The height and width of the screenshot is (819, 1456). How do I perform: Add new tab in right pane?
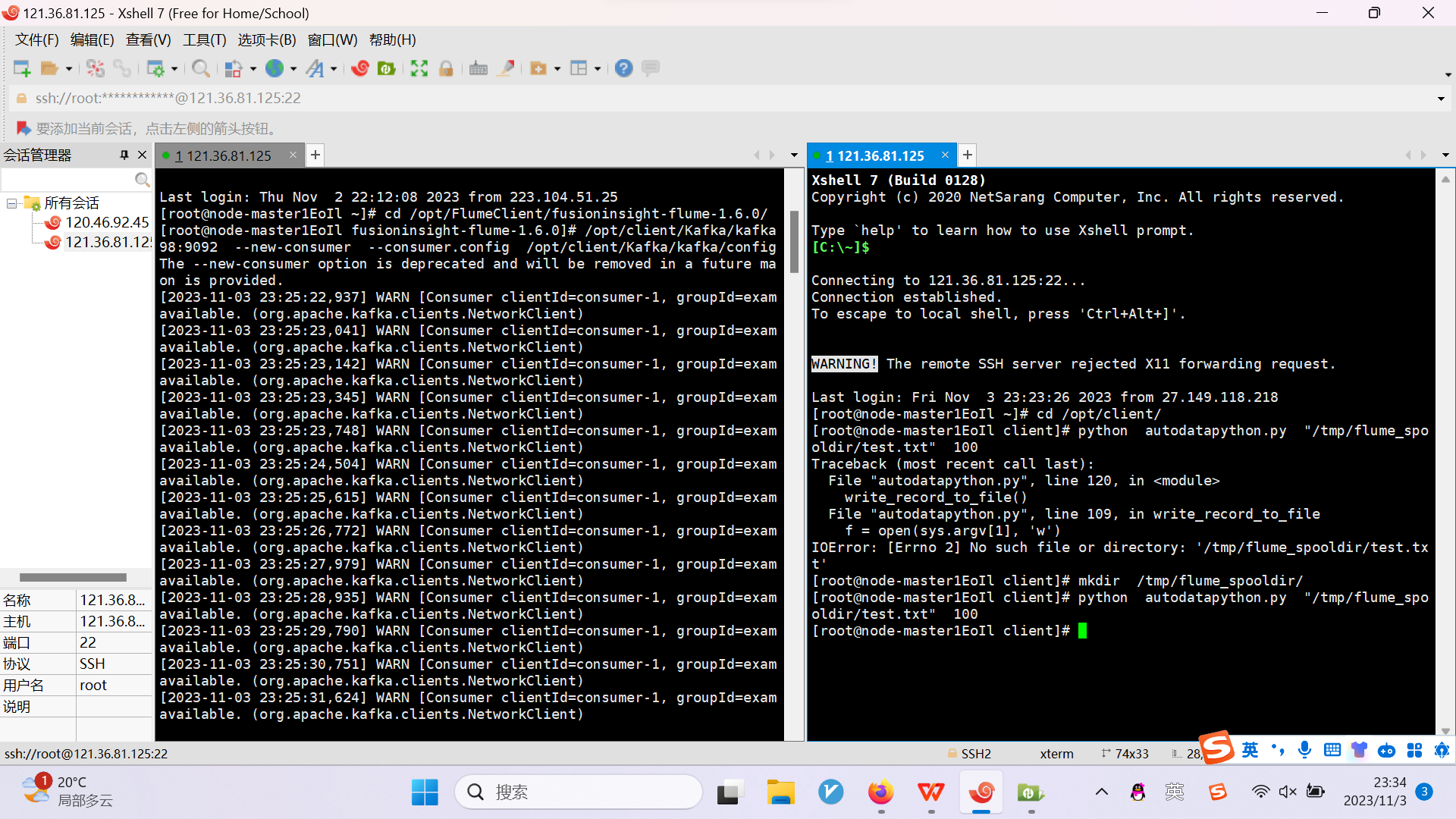[967, 155]
